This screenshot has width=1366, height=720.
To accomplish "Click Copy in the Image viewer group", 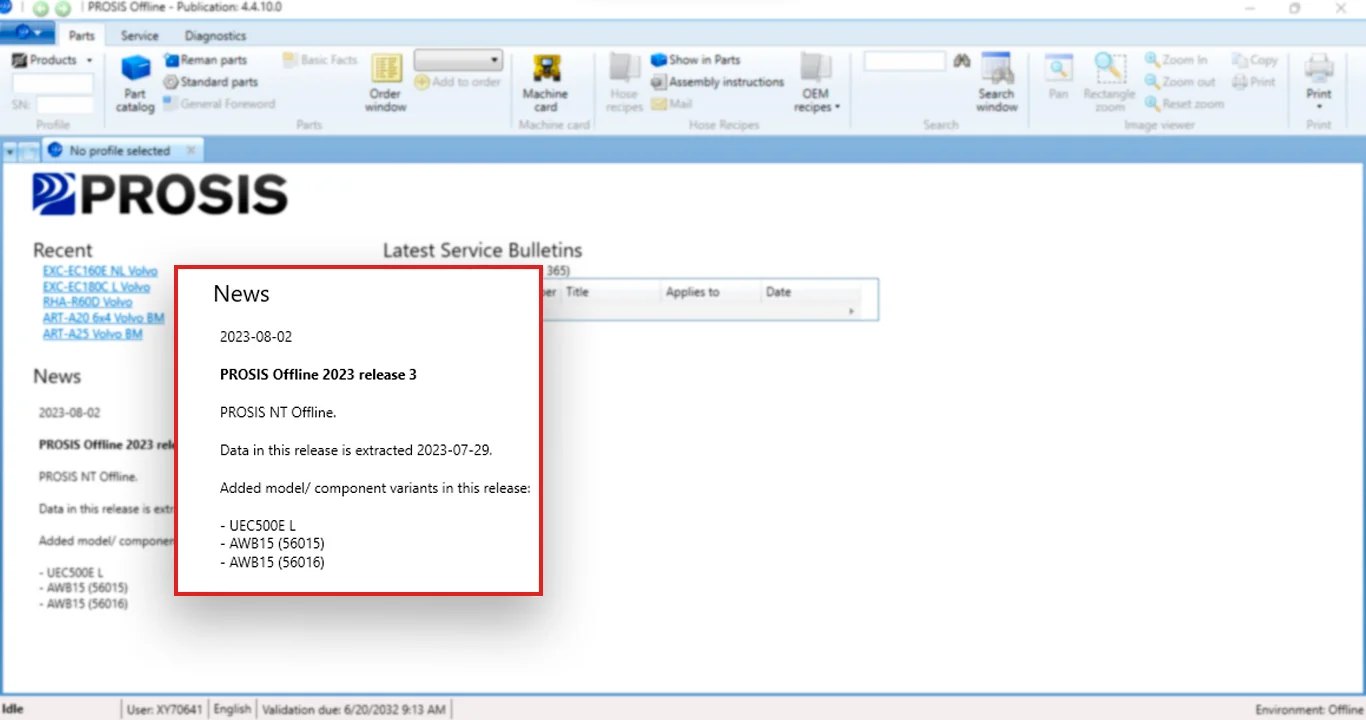I will [x=1255, y=61].
